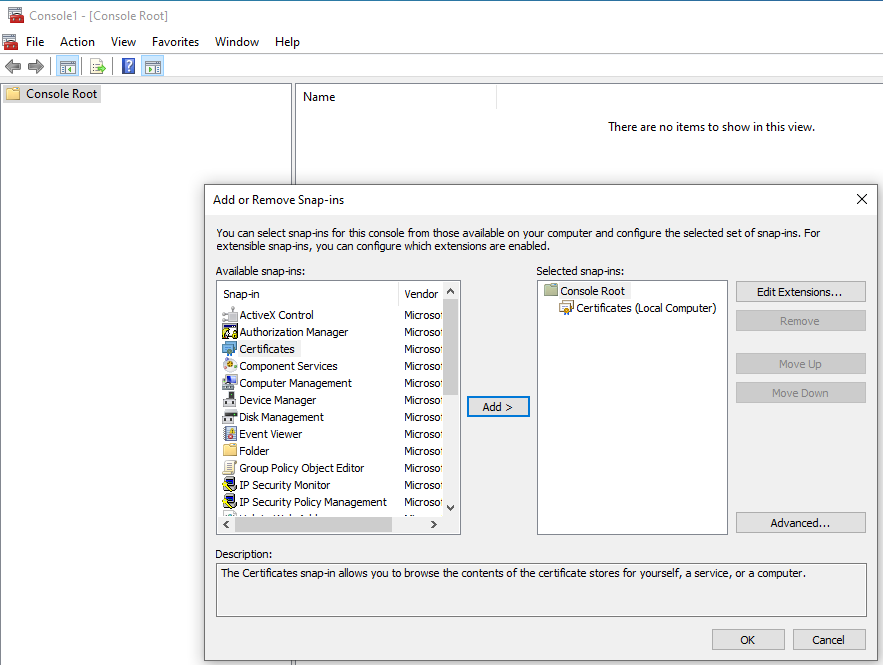The image size is (883, 665).
Task: Select IP Security Policy Management row text
Action: tap(313, 502)
